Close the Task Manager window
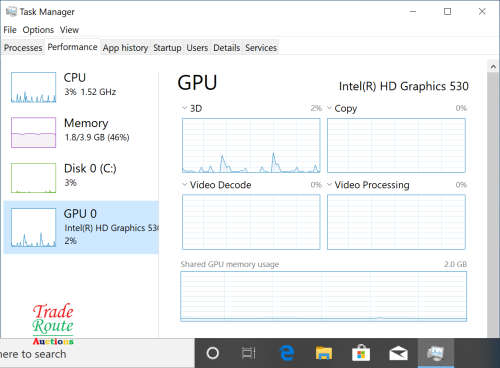Viewport: 500px width, 368px height. coord(482,12)
